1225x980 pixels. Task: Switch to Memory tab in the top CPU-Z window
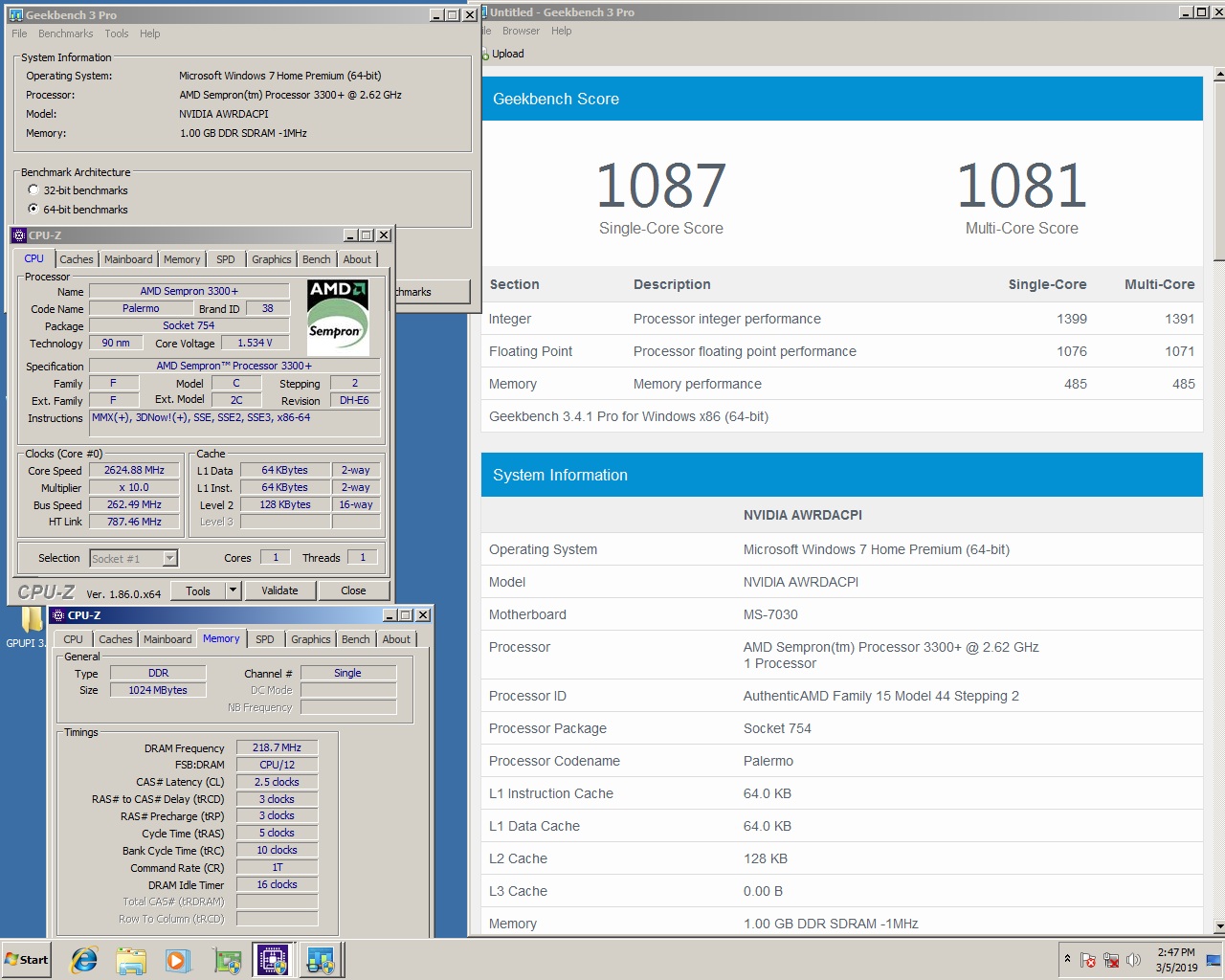click(182, 259)
